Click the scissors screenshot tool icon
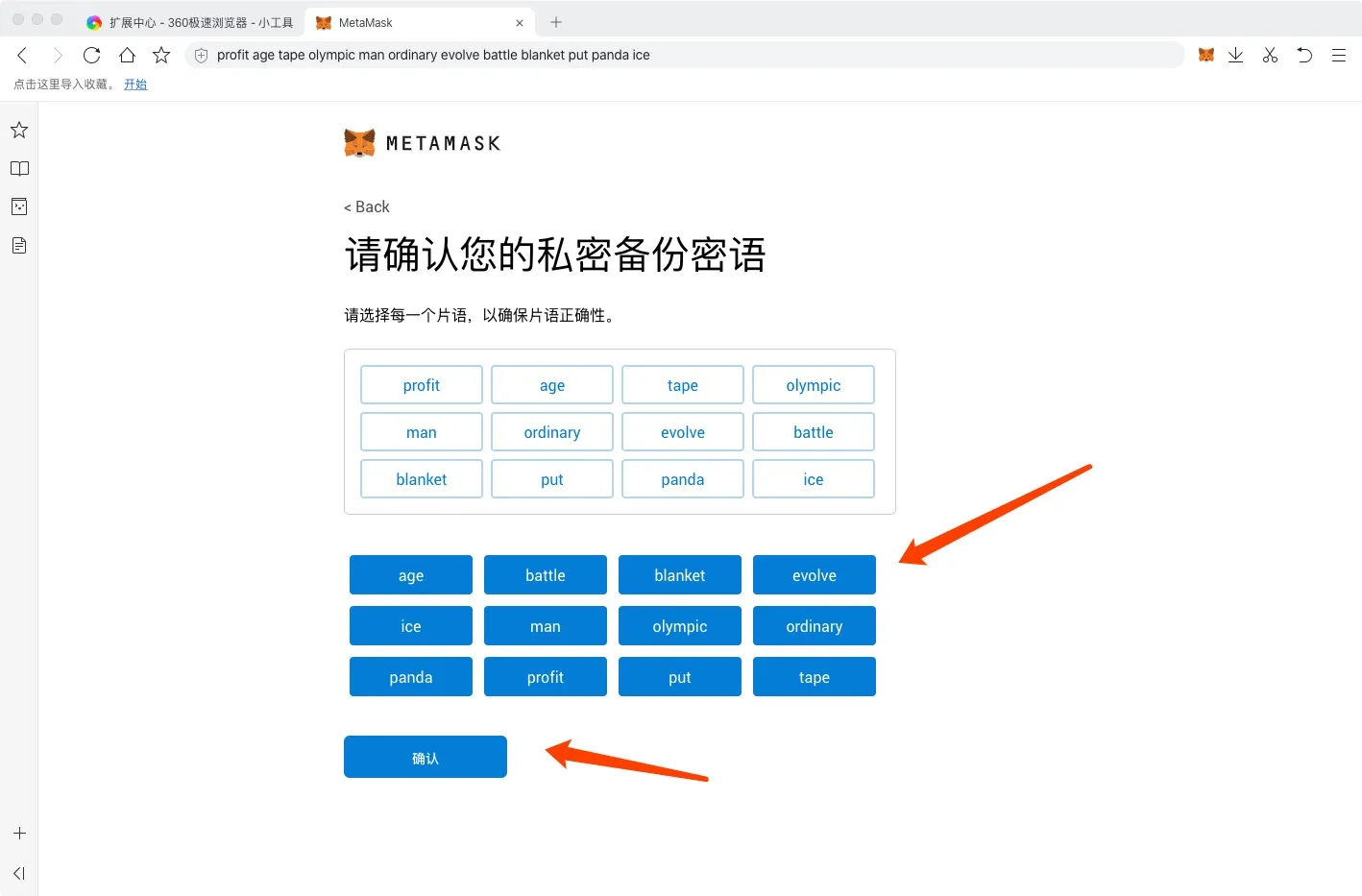The image size is (1362, 896). pos(1270,55)
